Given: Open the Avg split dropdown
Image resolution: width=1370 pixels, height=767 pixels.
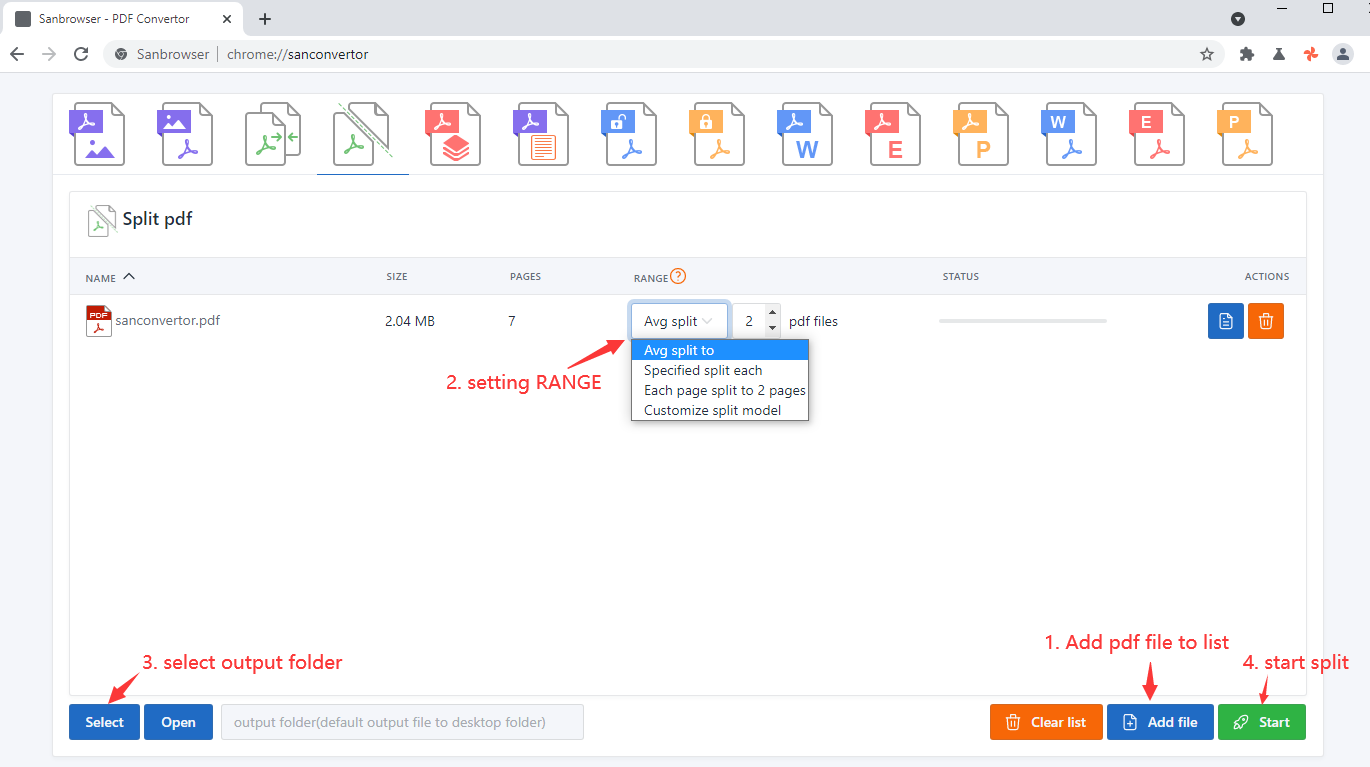Looking at the screenshot, I should pos(679,320).
